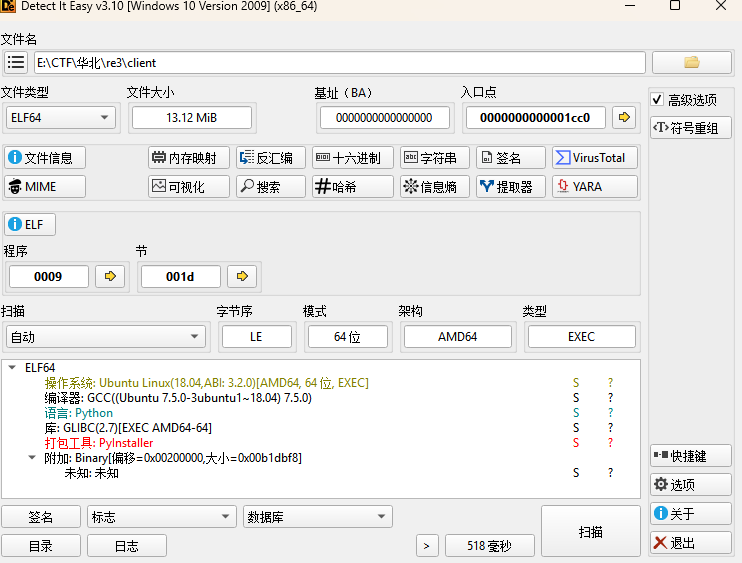Open 十六进制 hex viewer

(353, 158)
